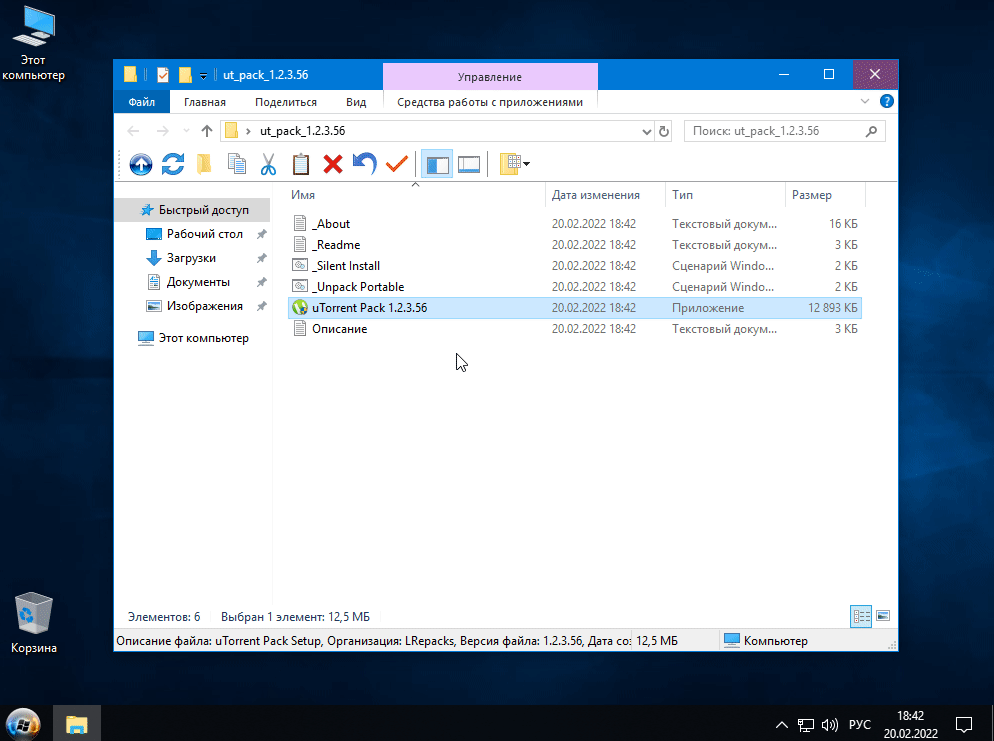Select the _Unpack Portable script
Viewport: 994px width, 741px height.
click(574, 287)
